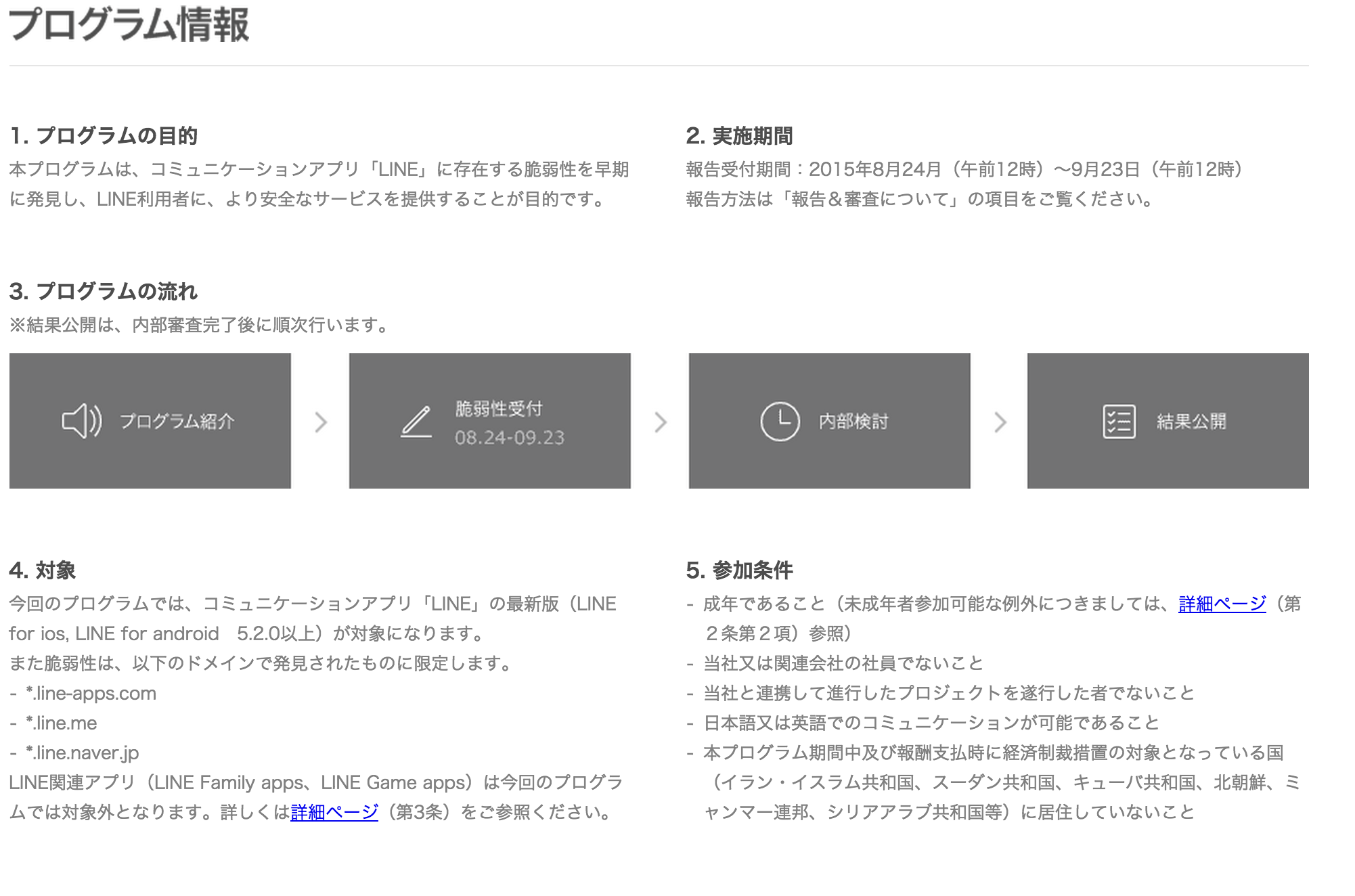
Task: Select the プログラム紹介 step label
Action: (x=177, y=421)
